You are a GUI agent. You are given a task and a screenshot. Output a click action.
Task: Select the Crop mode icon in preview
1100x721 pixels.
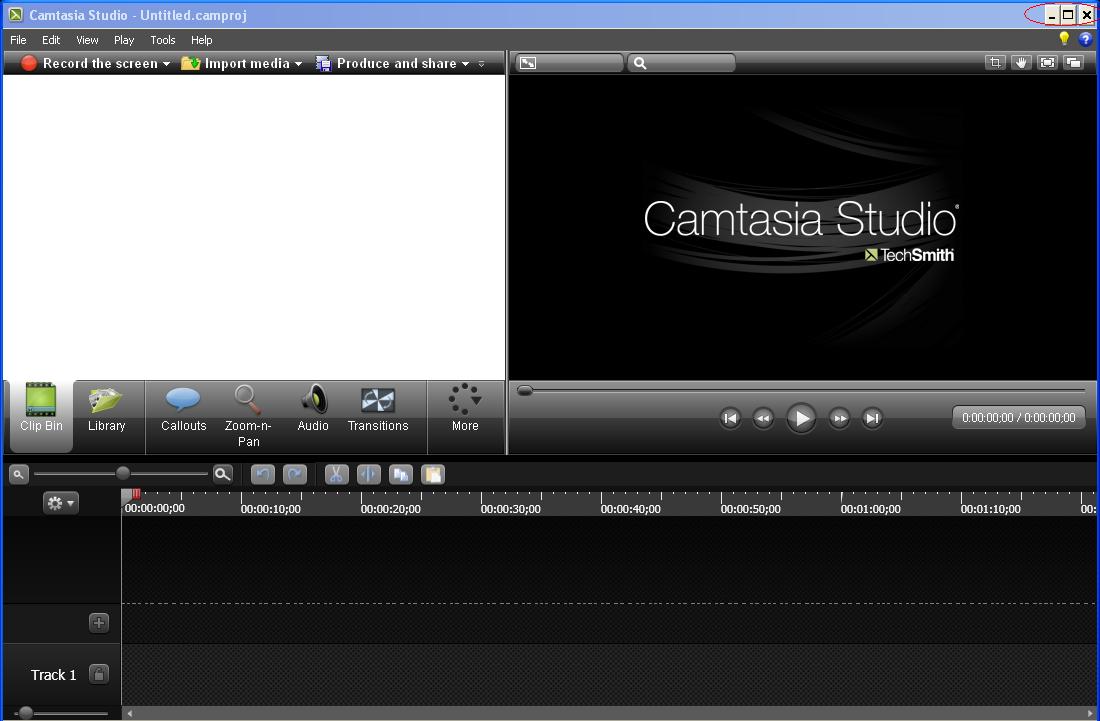click(995, 63)
